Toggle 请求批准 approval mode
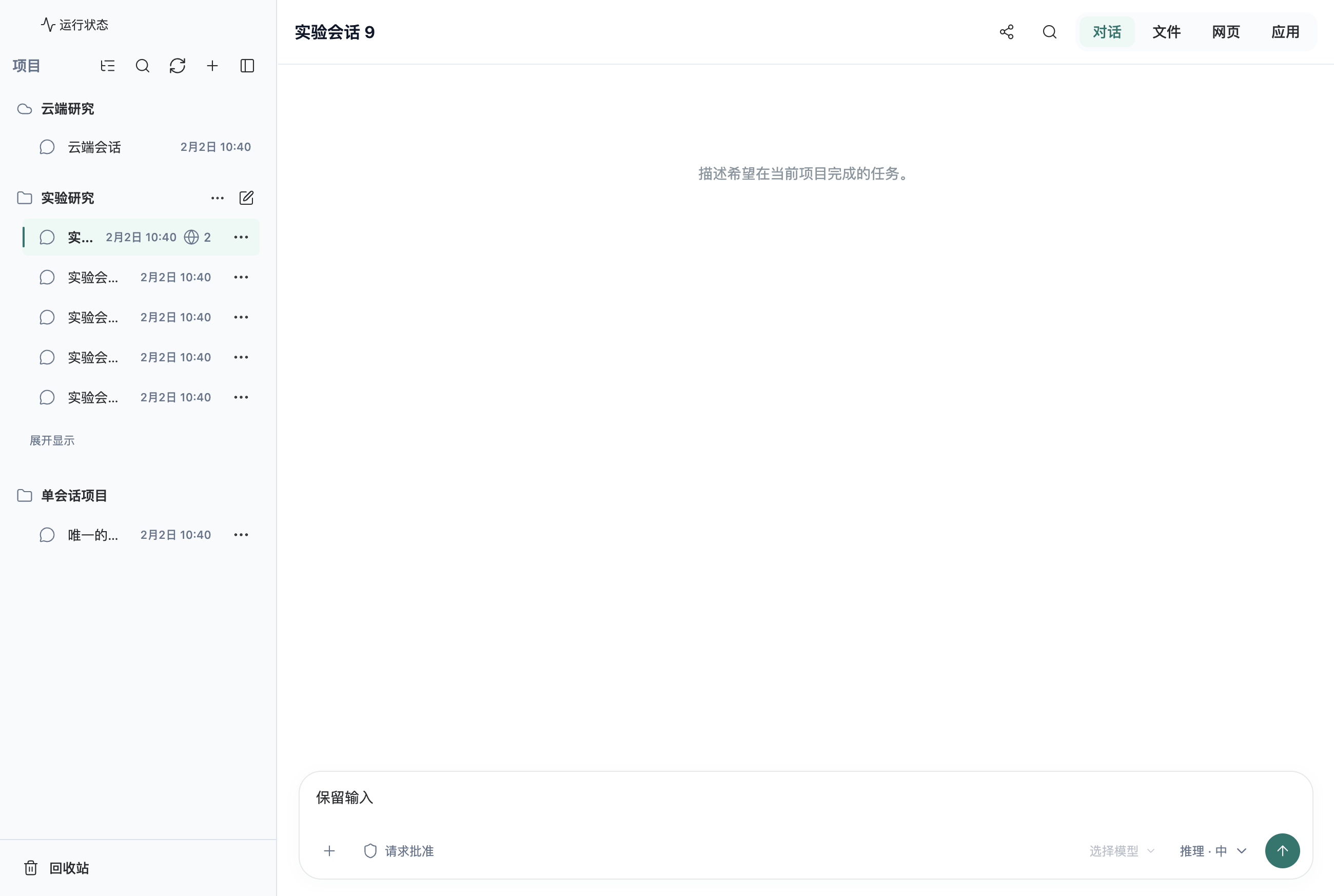 point(399,851)
